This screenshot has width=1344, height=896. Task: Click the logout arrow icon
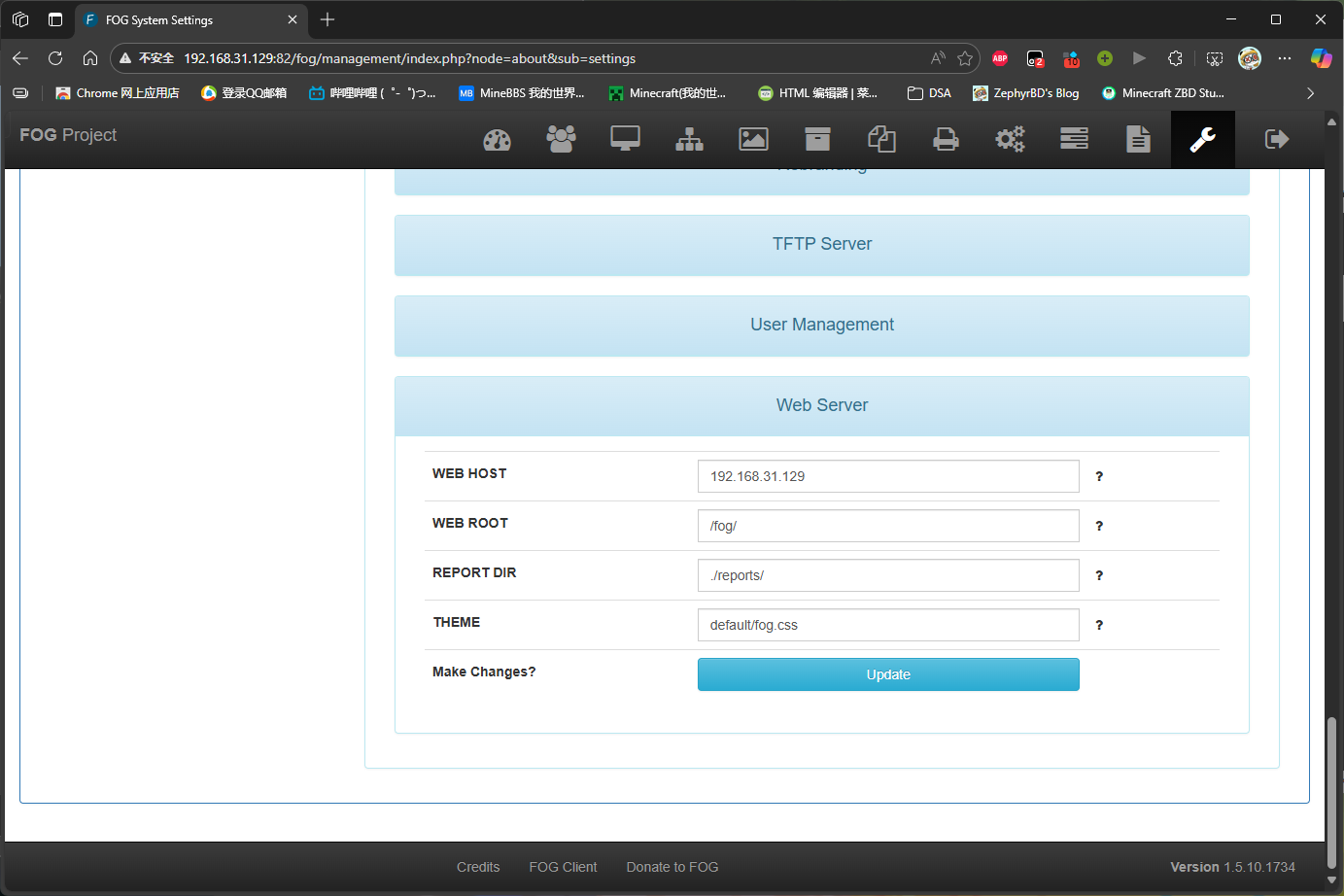[x=1276, y=140]
